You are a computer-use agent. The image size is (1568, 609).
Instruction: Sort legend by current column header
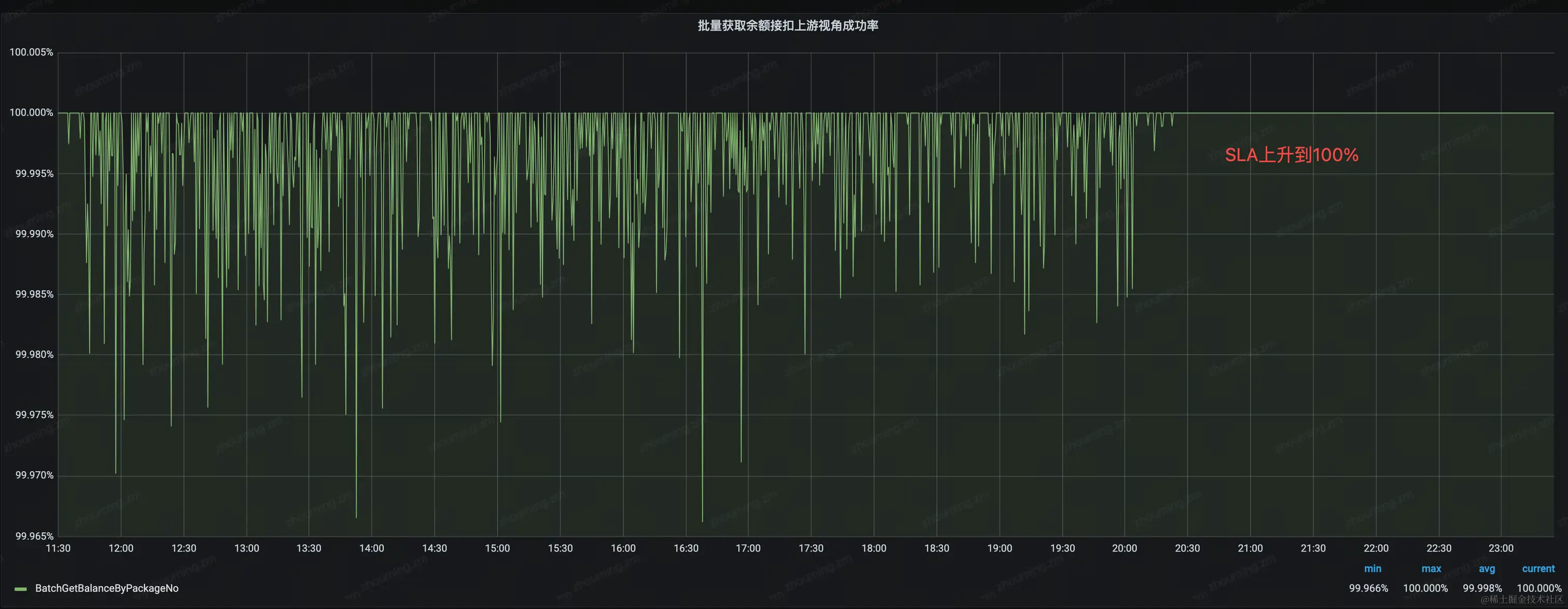click(x=1538, y=569)
